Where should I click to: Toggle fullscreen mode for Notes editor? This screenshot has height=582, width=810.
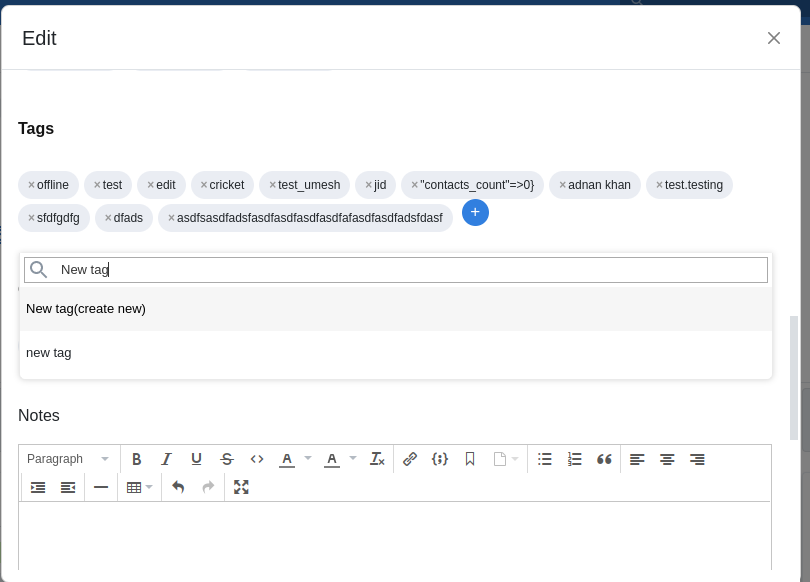tap(241, 487)
